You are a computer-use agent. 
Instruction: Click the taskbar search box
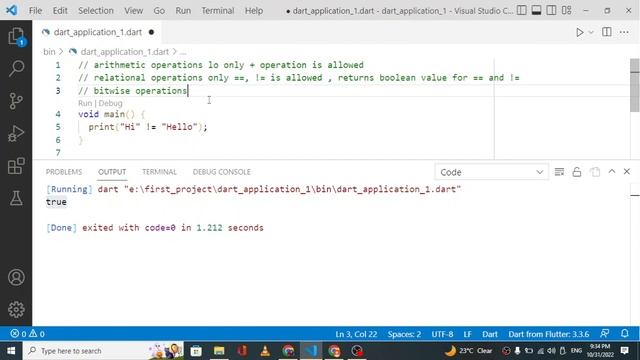[103, 351]
